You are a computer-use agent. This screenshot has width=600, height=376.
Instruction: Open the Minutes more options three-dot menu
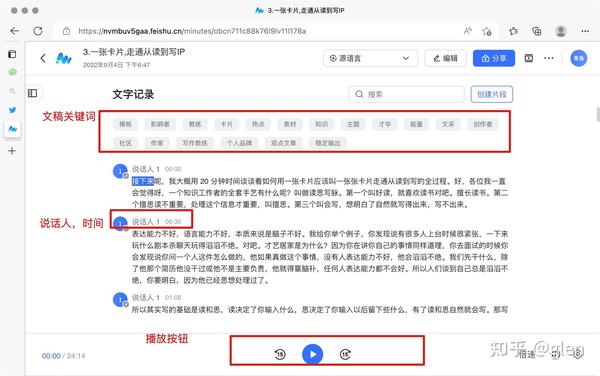tap(549, 58)
